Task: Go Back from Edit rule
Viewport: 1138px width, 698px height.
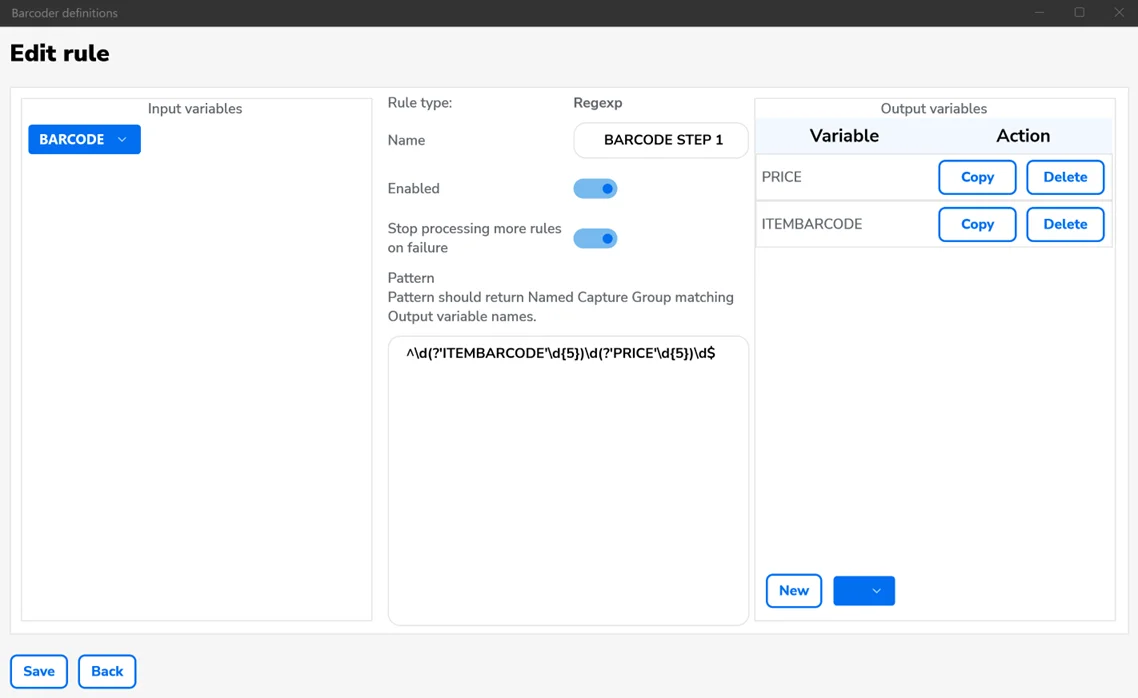Action: (x=107, y=671)
